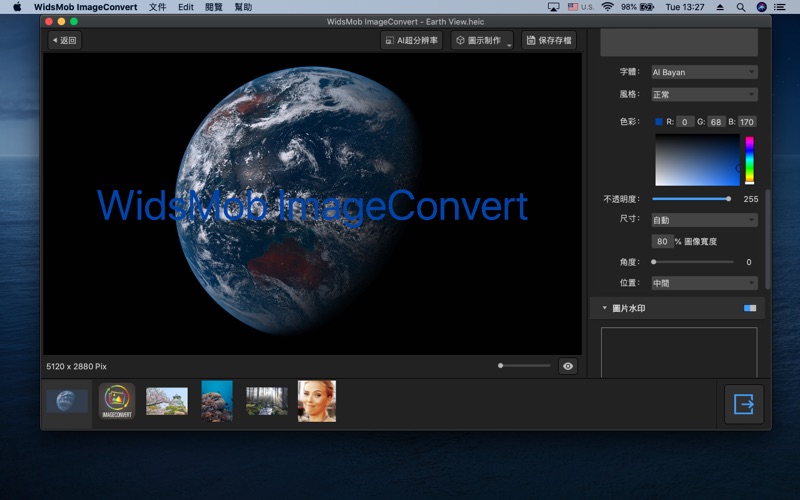Open the U.S. input source menu
Screen dimensions: 800x500
[581, 7]
